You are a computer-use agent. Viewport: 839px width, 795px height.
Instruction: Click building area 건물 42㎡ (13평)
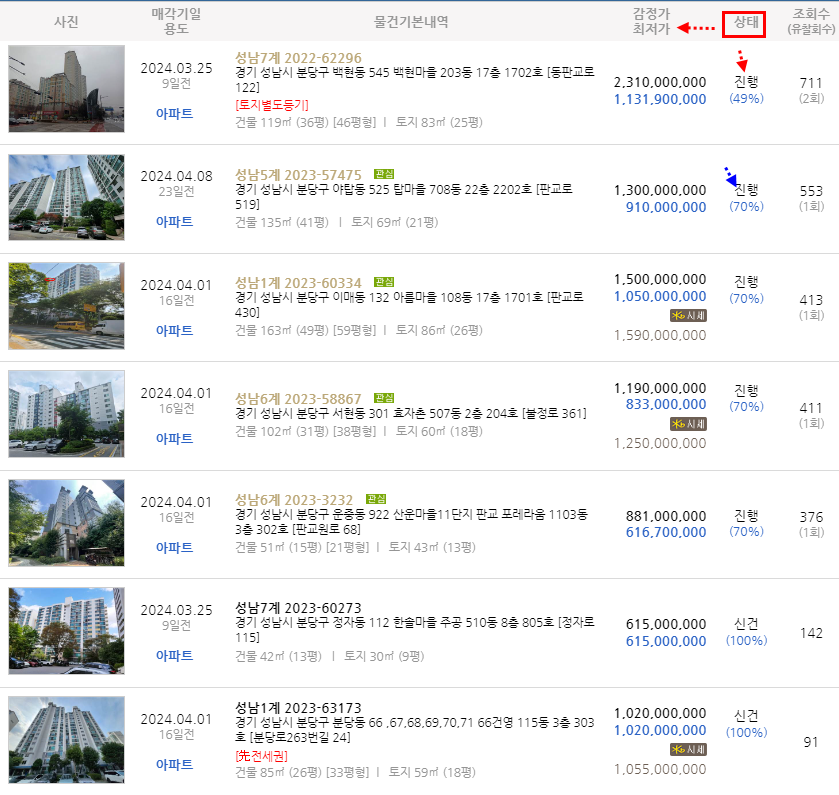click(278, 656)
